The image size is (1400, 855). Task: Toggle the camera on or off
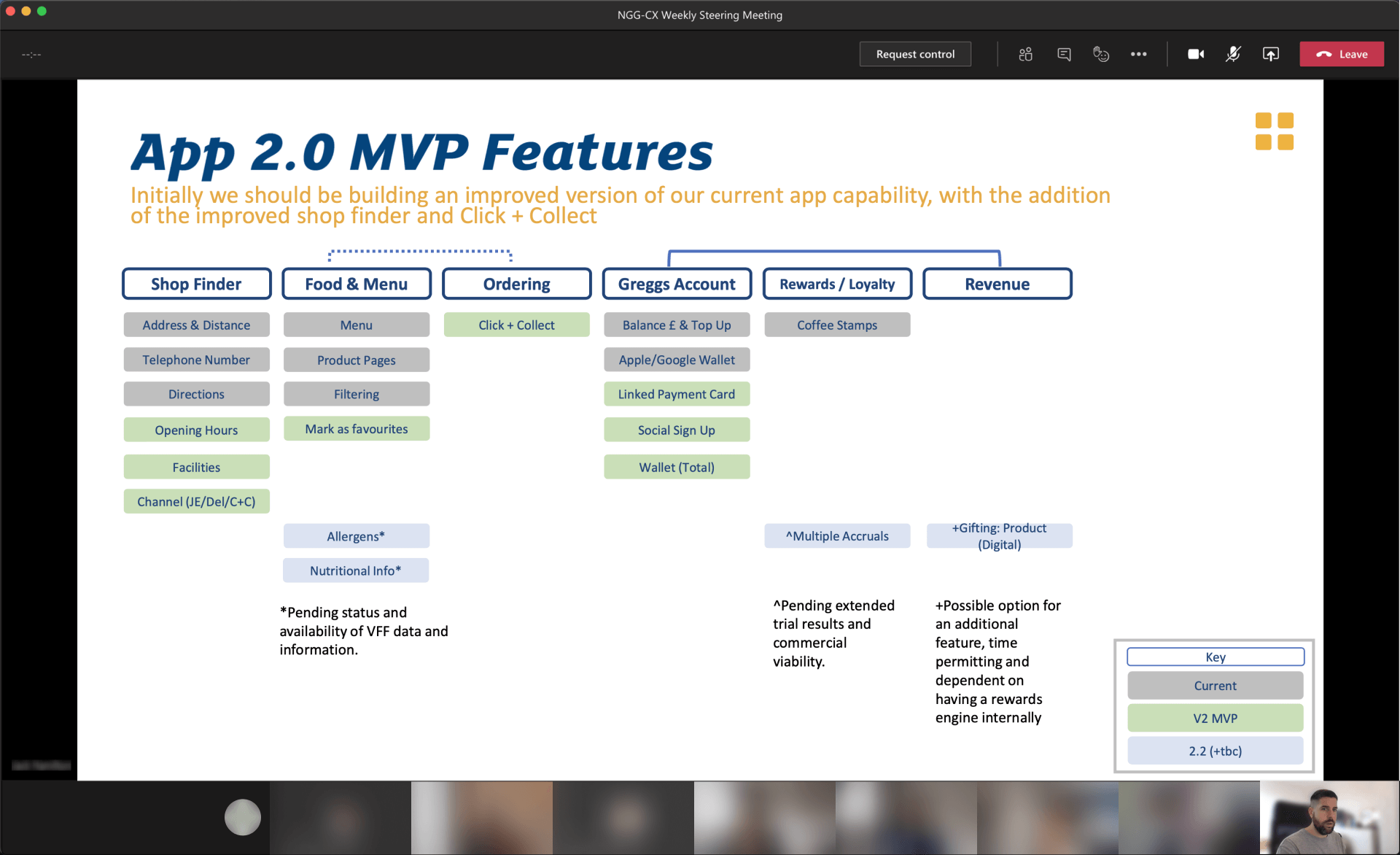(1196, 54)
